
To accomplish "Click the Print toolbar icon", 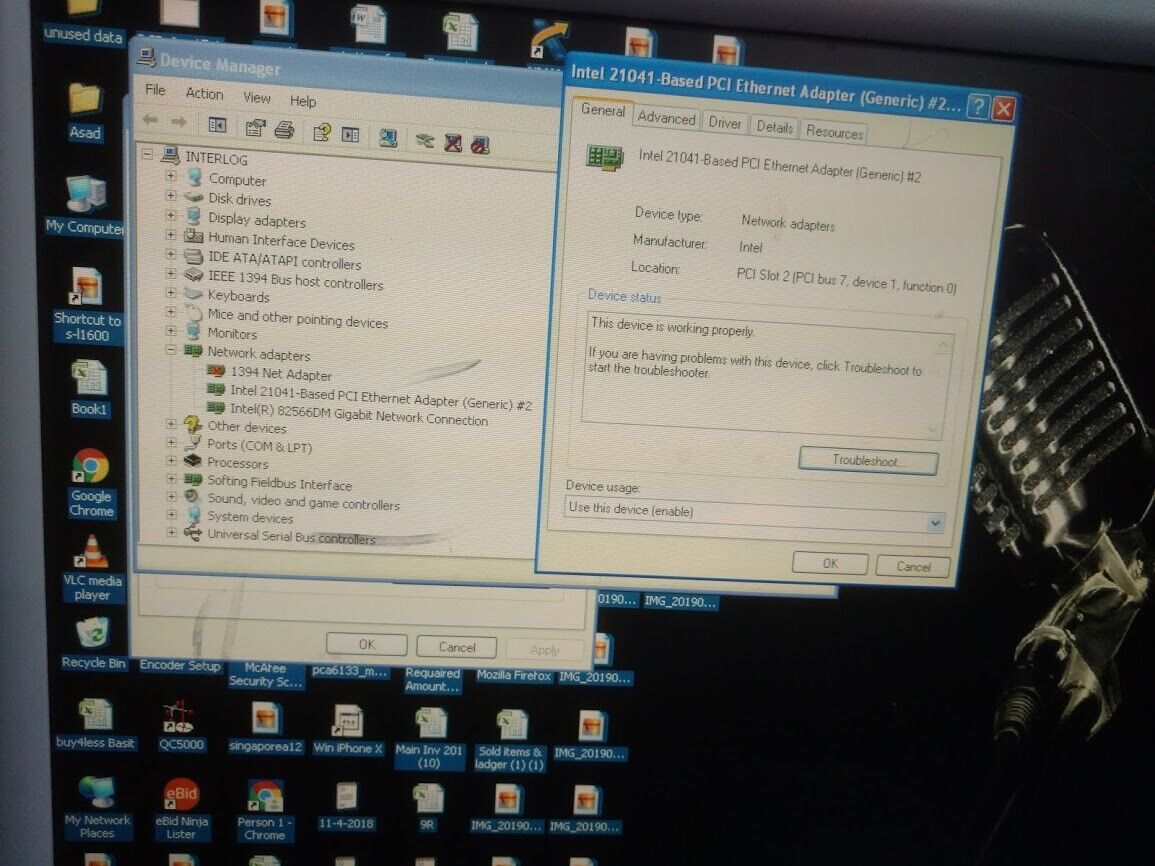I will (x=284, y=129).
